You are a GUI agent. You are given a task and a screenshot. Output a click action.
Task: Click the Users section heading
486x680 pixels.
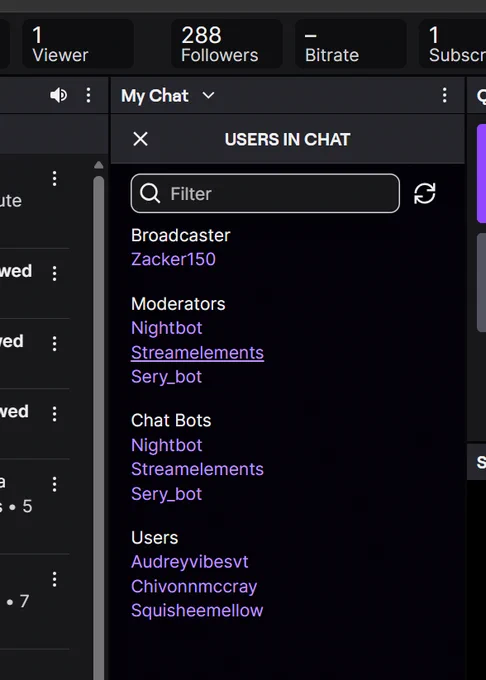tap(154, 538)
